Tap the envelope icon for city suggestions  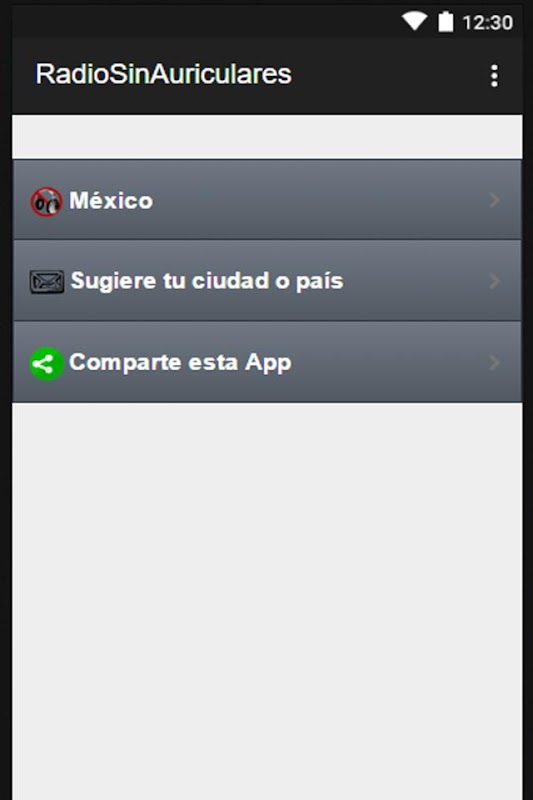tap(46, 282)
